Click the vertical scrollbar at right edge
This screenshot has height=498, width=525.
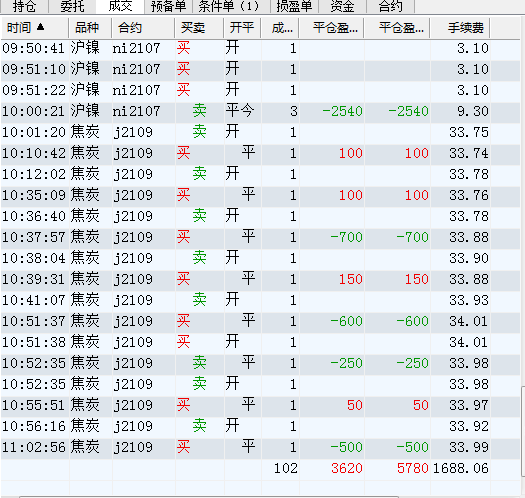[523, 431]
